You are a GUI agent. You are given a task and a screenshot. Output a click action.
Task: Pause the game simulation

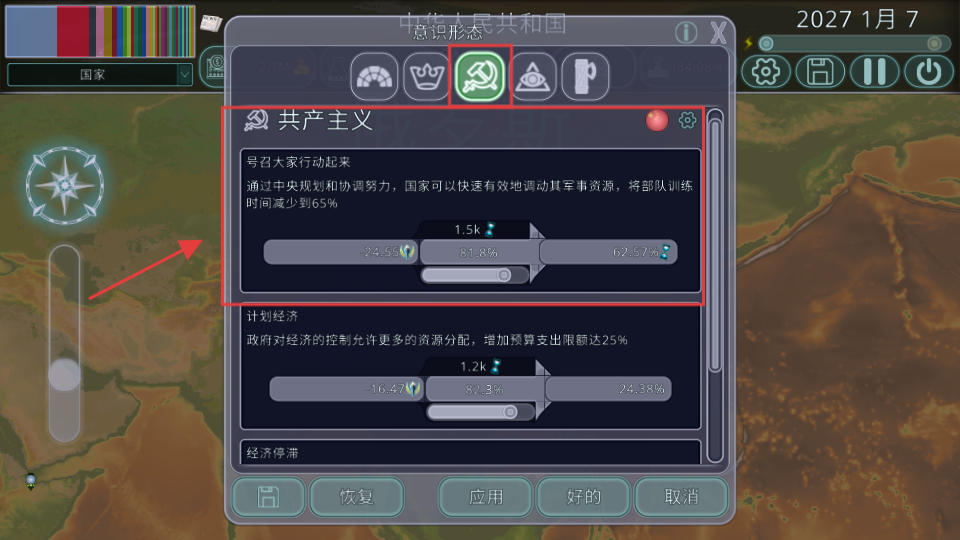pos(874,72)
